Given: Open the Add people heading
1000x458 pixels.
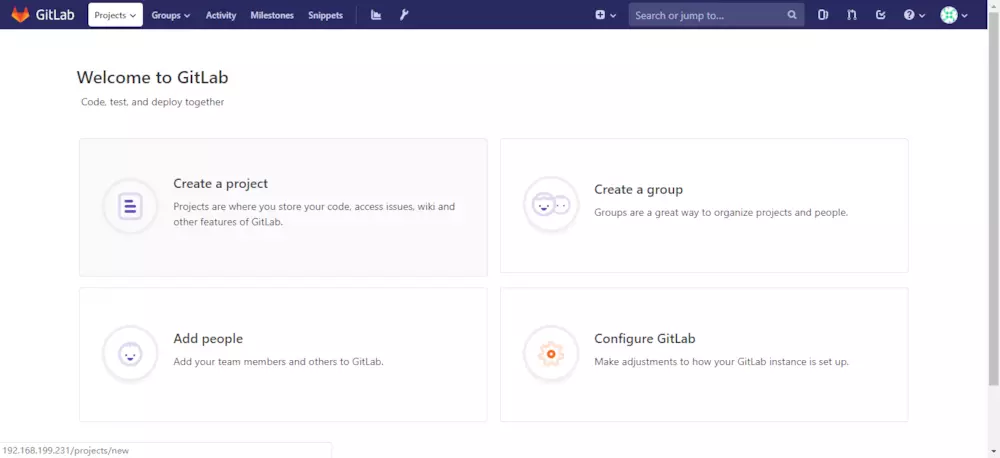Looking at the screenshot, I should click(x=208, y=339).
